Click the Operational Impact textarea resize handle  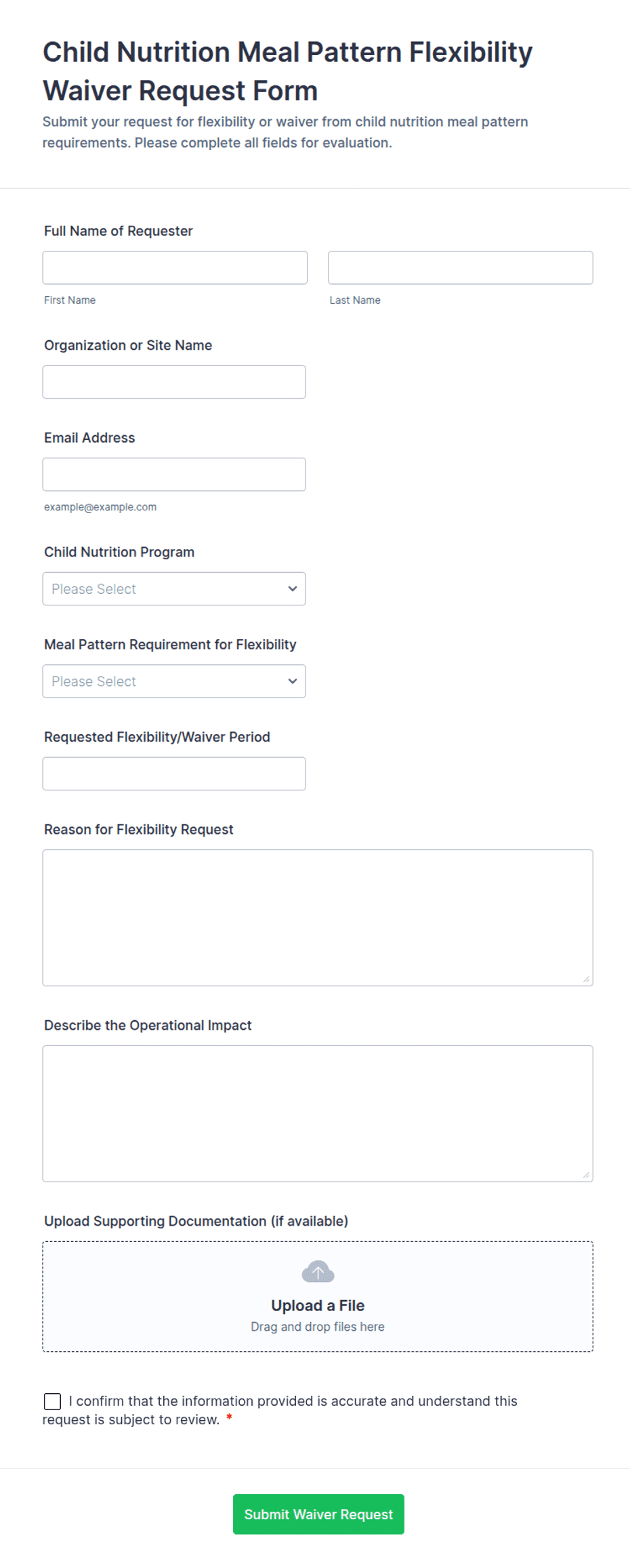point(586,1175)
